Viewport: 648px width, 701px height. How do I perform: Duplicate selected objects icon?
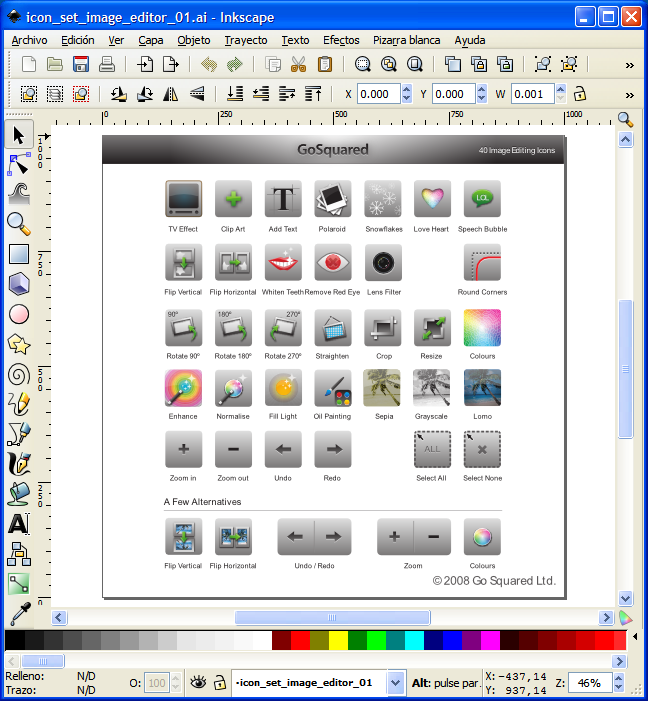click(453, 64)
